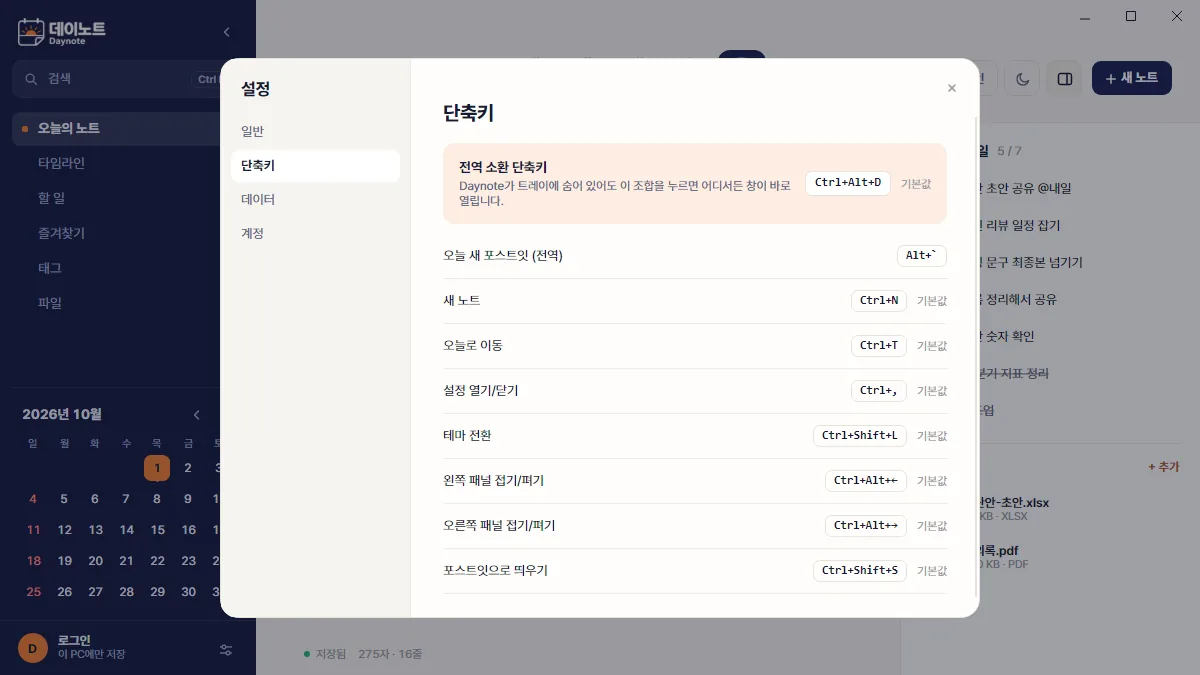Reset 오늘로 이동 shortcut to 기본값
The width and height of the screenshot is (1200, 675).
tap(932, 346)
